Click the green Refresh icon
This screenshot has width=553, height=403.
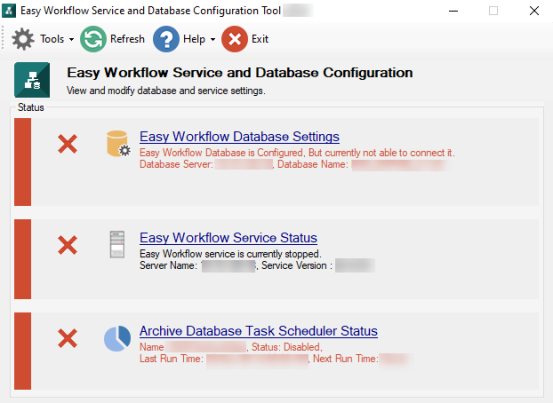[93, 39]
